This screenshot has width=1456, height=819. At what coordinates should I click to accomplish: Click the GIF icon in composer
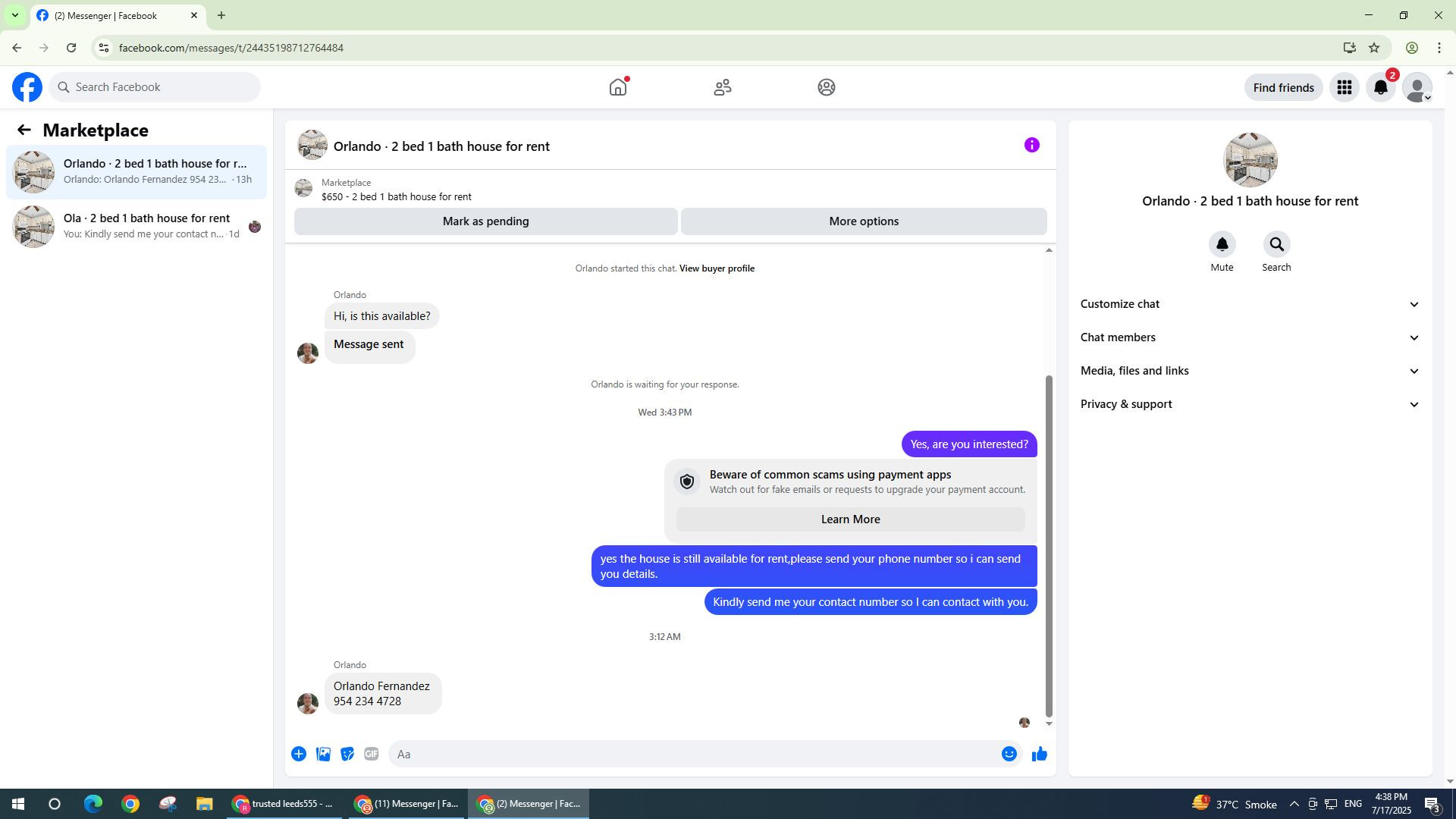[371, 754]
